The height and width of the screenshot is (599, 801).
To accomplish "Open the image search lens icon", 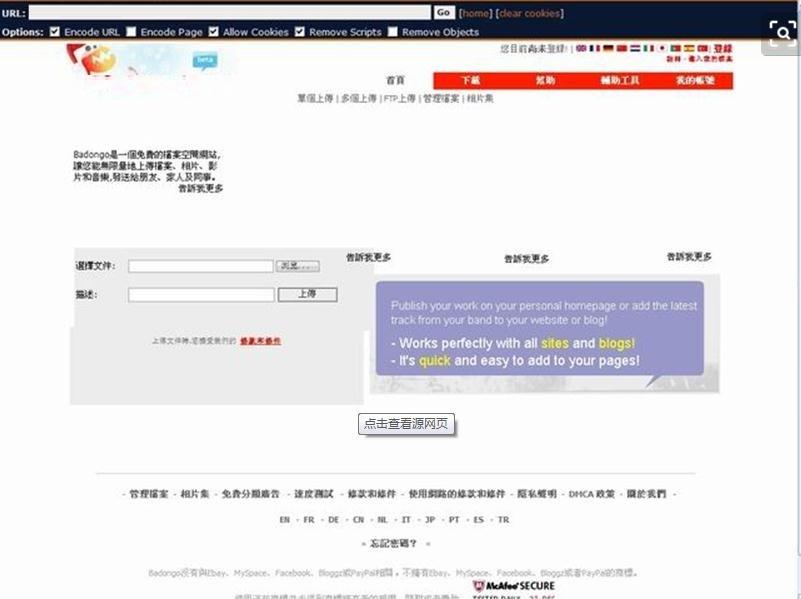I will tap(782, 33).
